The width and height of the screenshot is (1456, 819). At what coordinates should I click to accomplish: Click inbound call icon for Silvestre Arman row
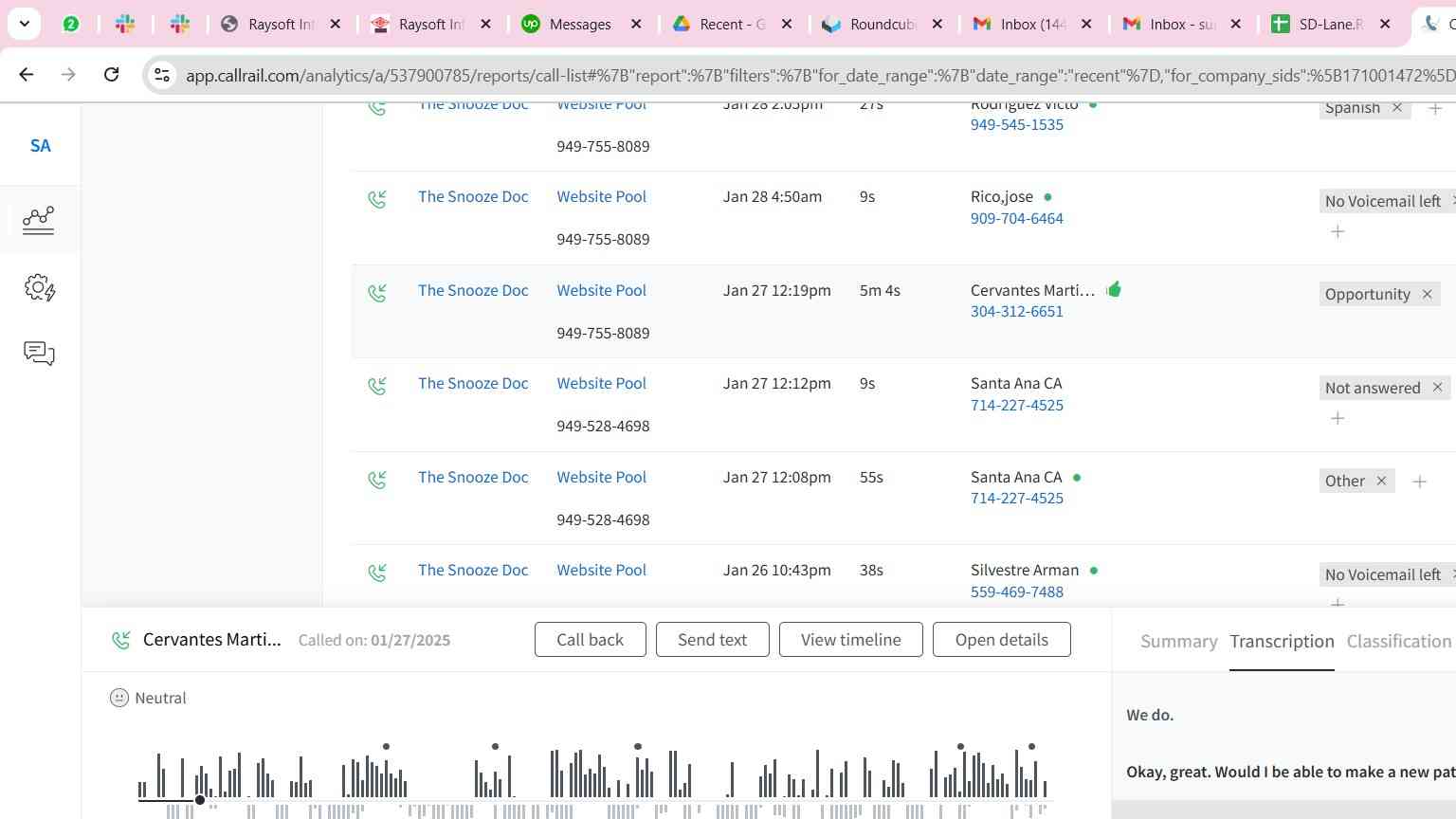[x=377, y=573]
